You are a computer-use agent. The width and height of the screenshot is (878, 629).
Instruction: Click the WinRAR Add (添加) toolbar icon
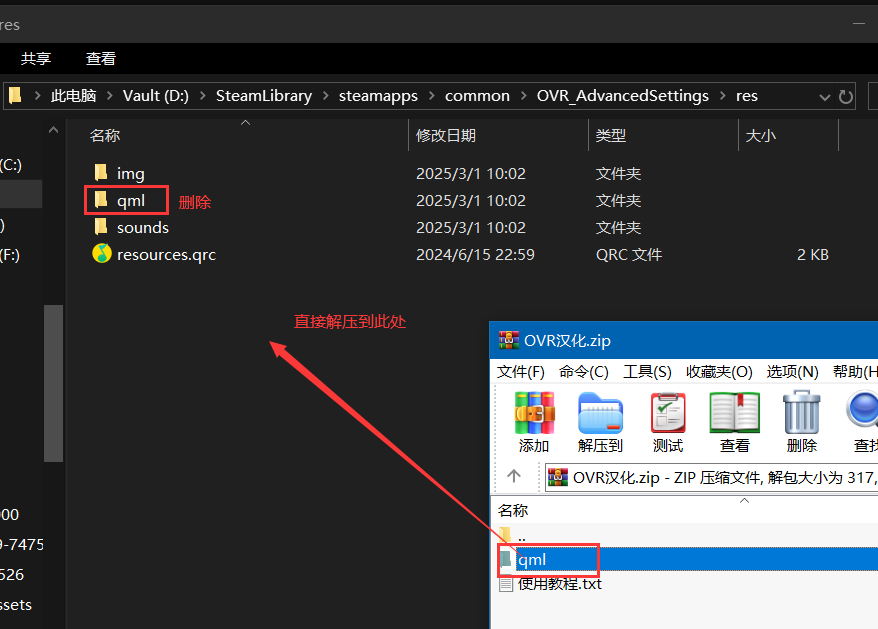point(534,422)
